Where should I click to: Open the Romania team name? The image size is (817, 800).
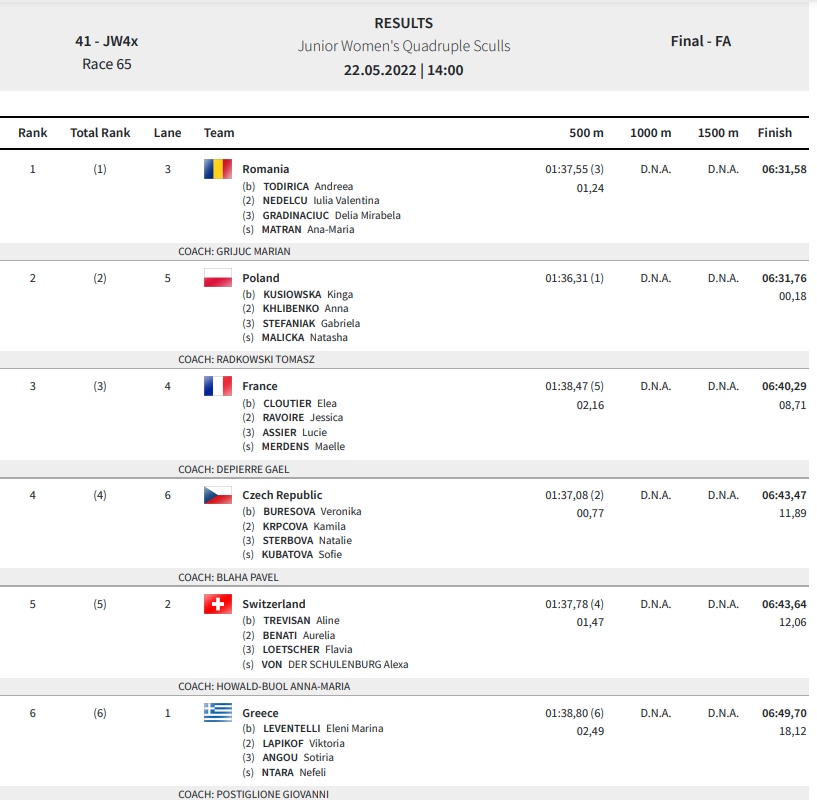pos(266,169)
